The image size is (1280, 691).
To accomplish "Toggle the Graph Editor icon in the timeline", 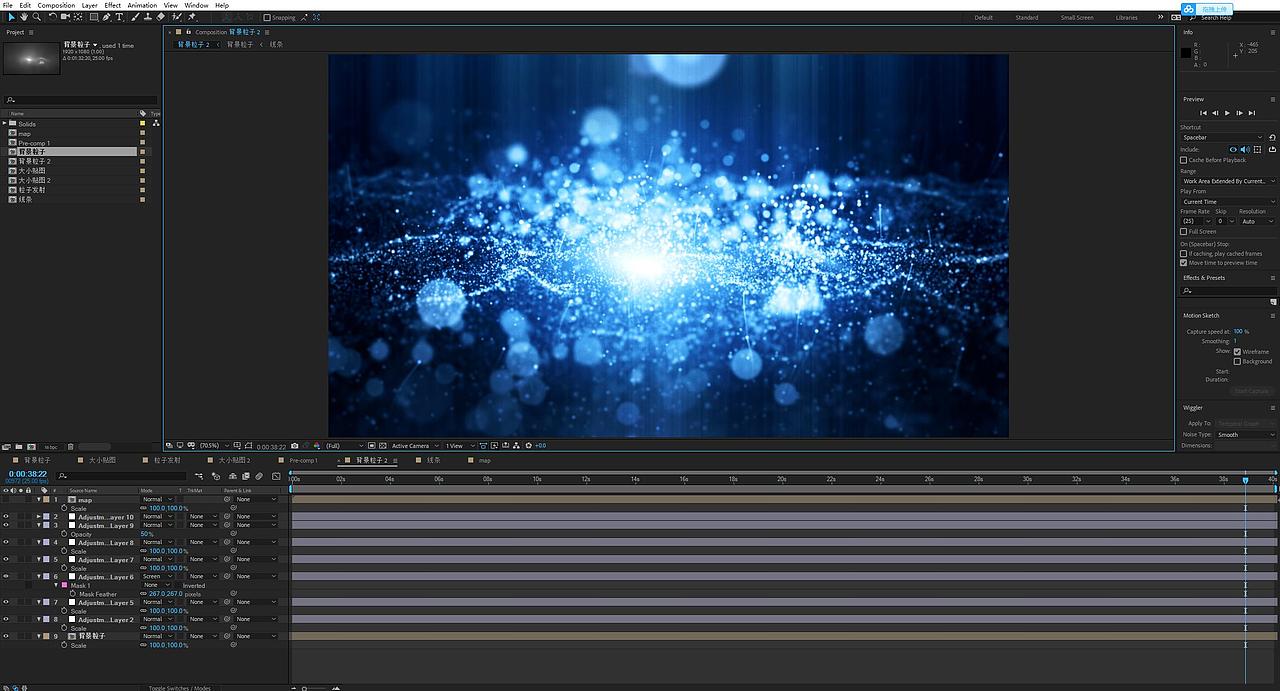I will coord(276,476).
